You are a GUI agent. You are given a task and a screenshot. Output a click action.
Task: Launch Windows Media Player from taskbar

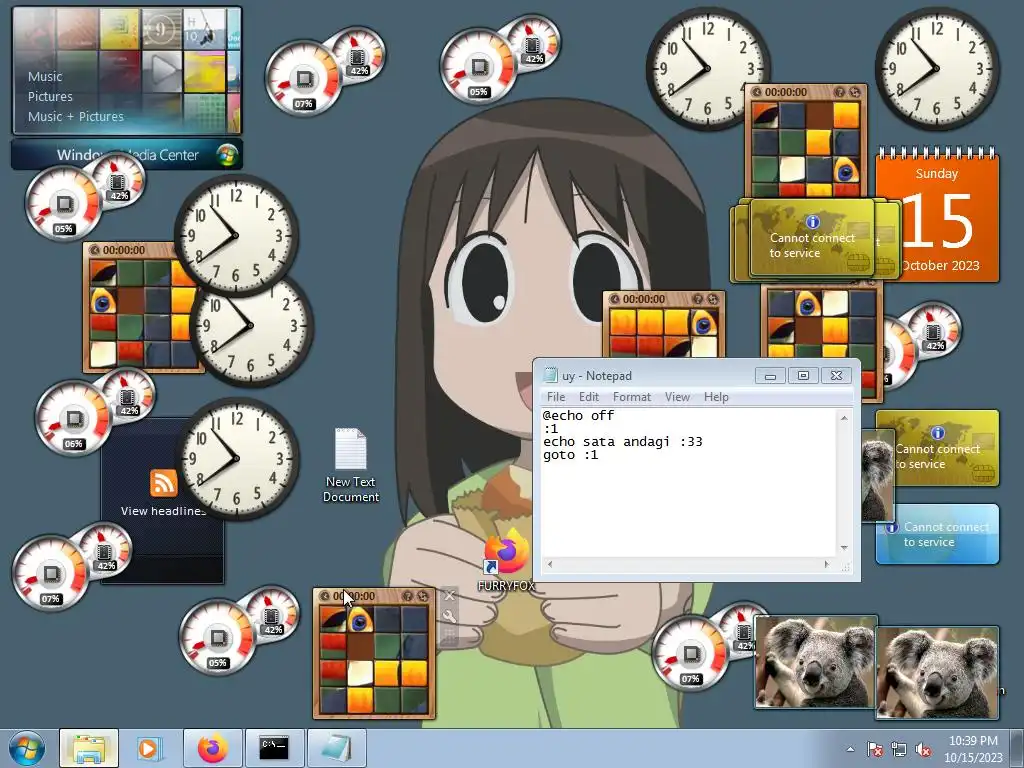[x=150, y=748]
